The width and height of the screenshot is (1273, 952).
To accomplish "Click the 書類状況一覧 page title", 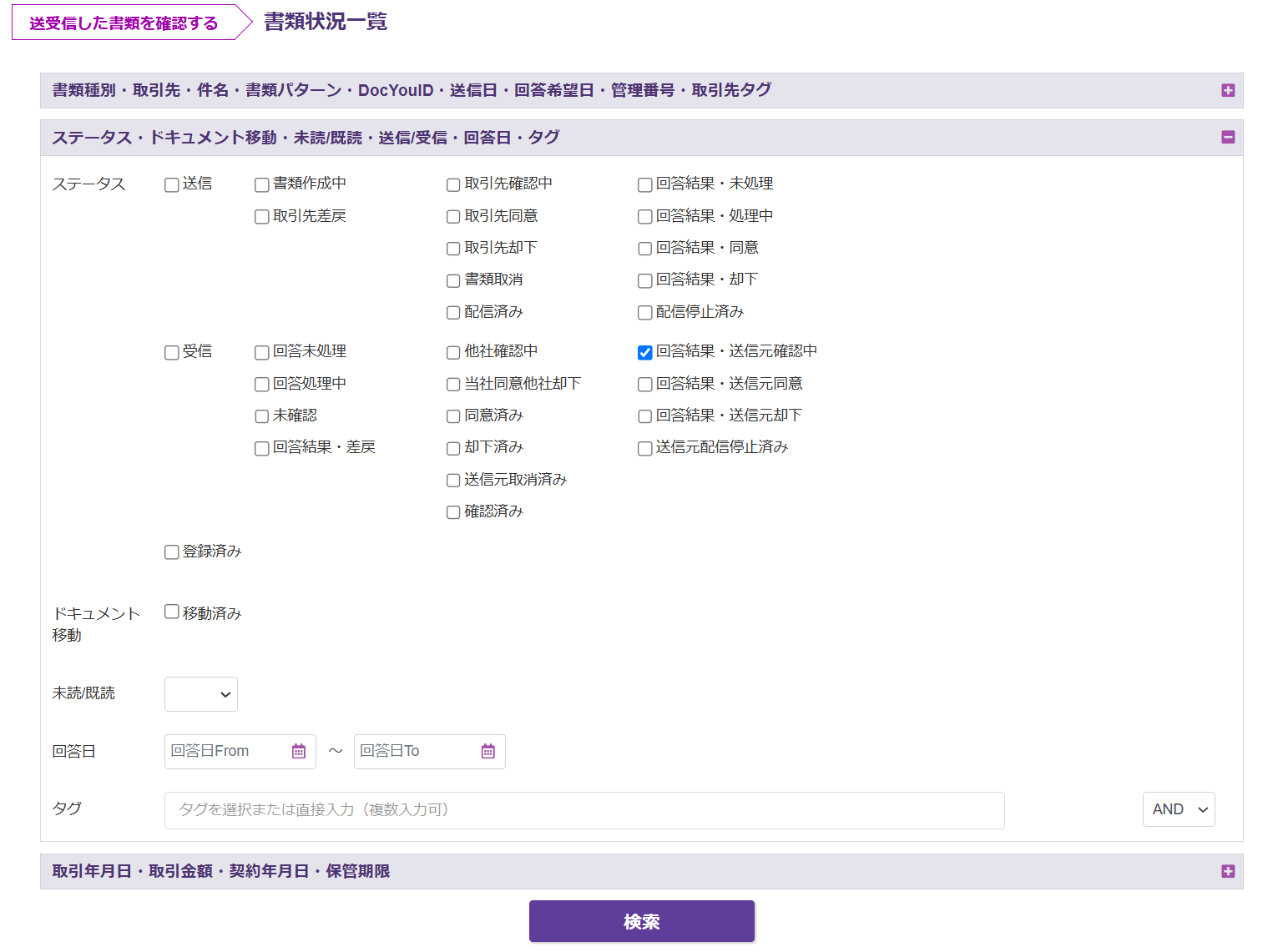I will tap(326, 22).
